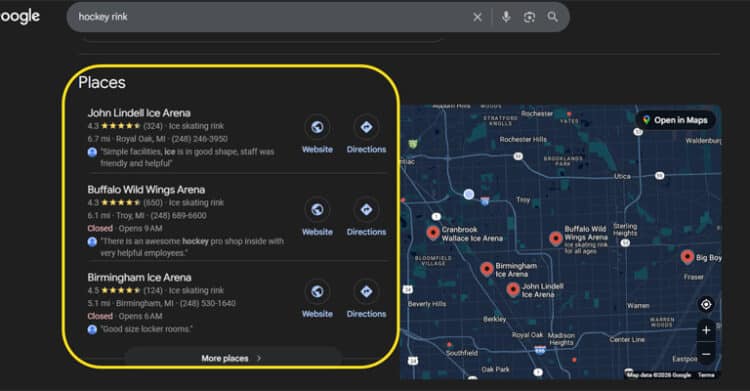Click John Lindell (324) reviews count

[x=153, y=126]
